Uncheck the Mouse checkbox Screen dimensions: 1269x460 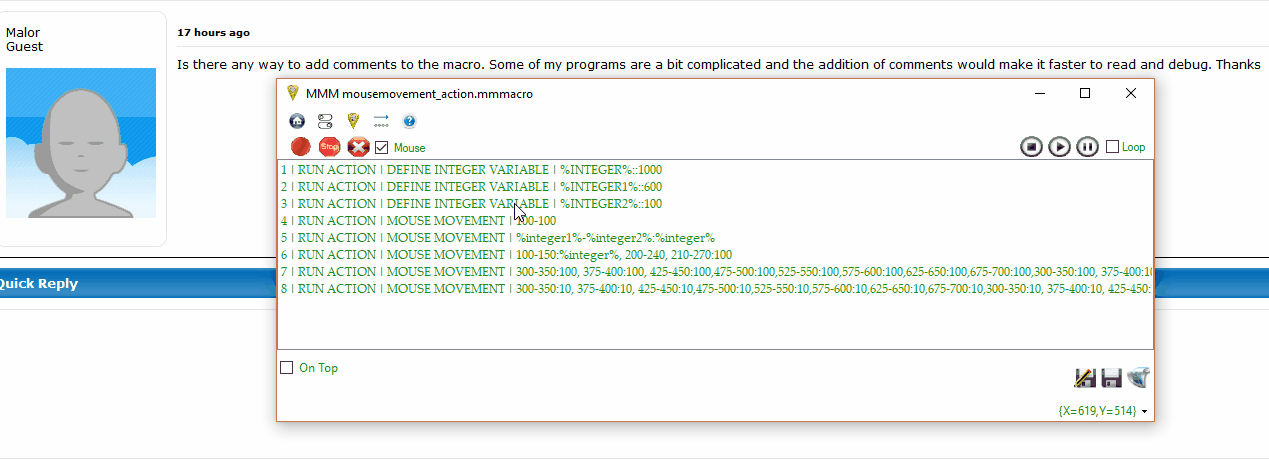pyautogui.click(x=382, y=148)
